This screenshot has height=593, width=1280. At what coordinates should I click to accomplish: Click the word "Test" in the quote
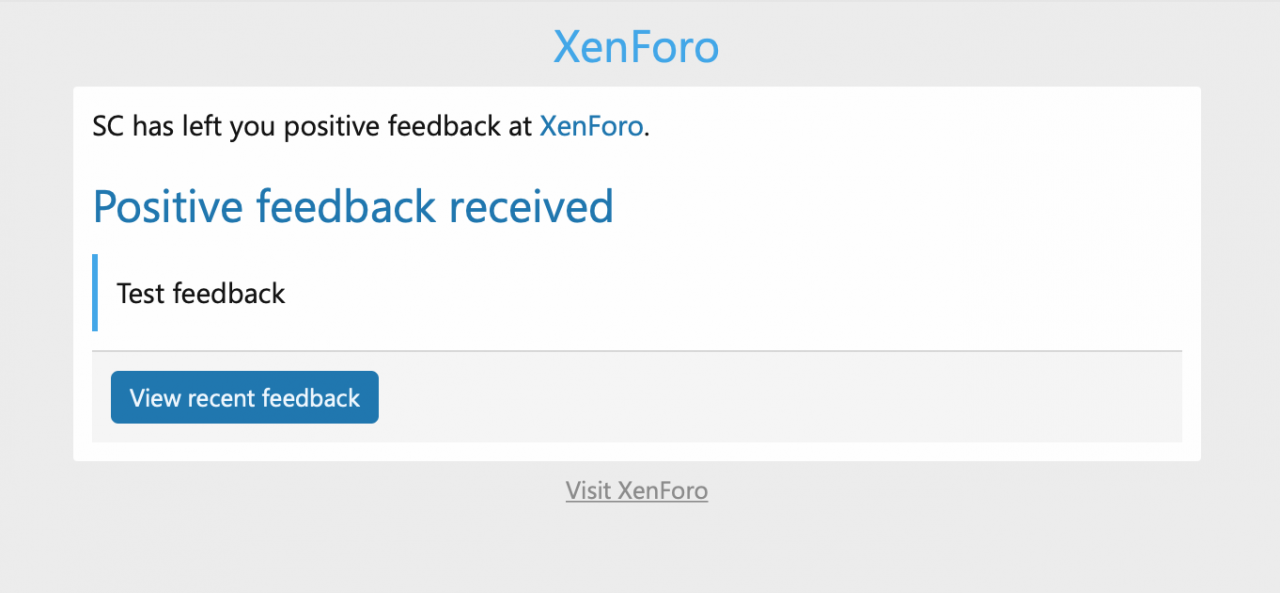(x=140, y=293)
